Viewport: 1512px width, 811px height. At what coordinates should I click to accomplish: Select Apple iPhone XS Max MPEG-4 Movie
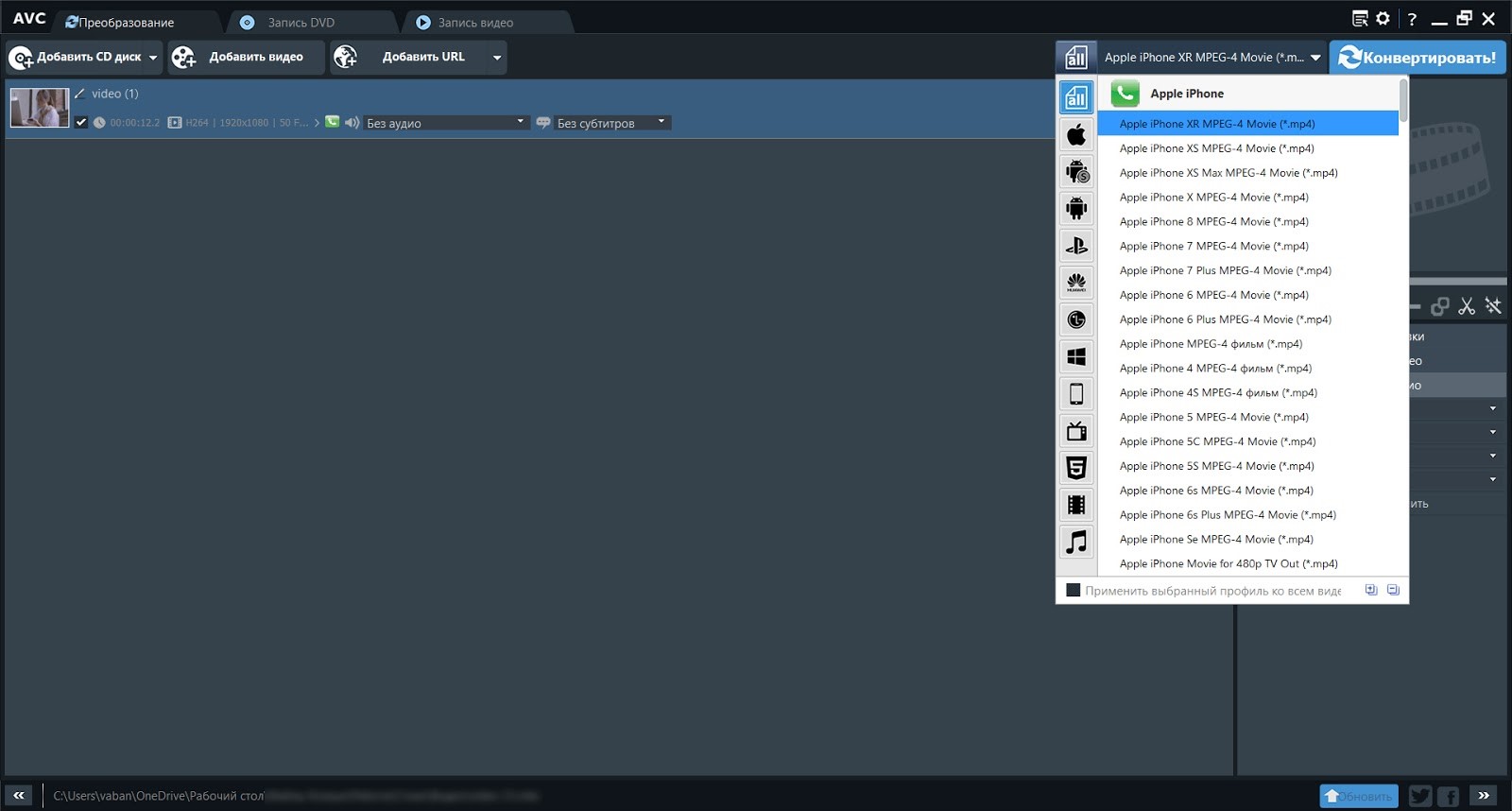(x=1247, y=173)
